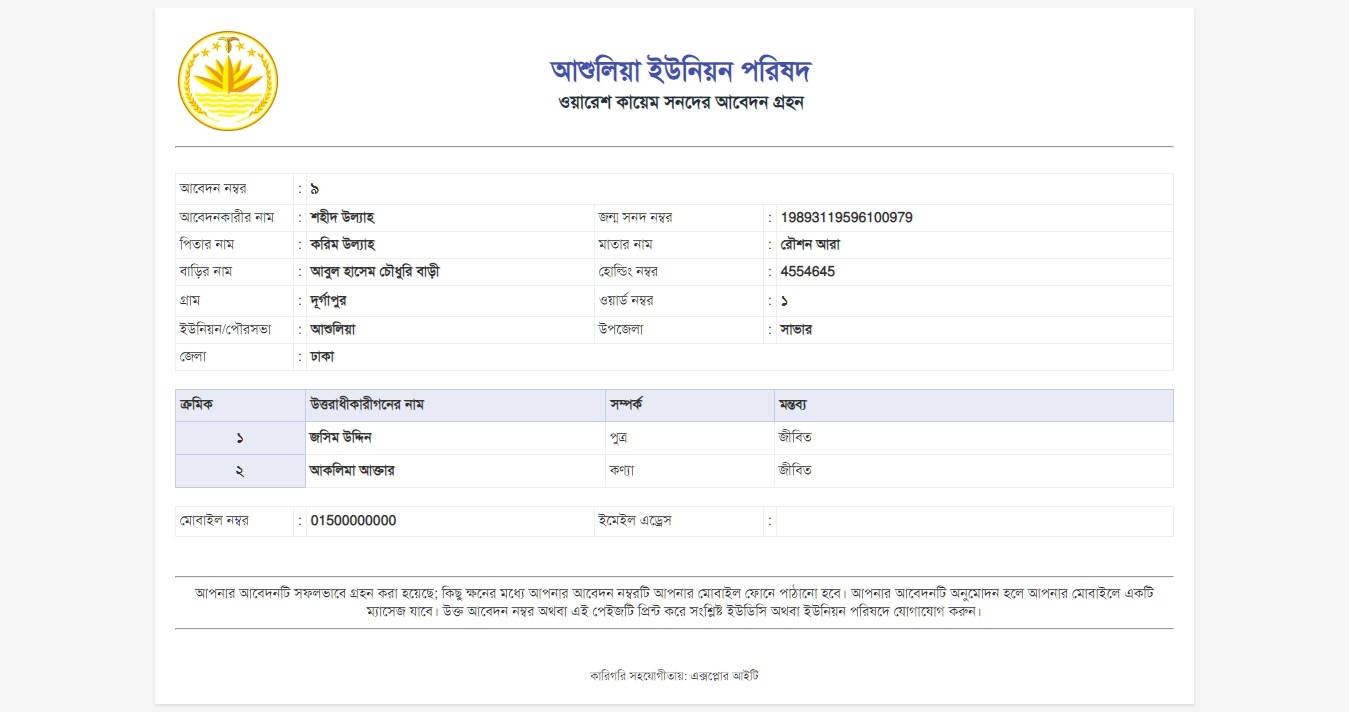1349x712 pixels.
Task: Select the মাতার নাম label
Action: pyautogui.click(x=625, y=244)
